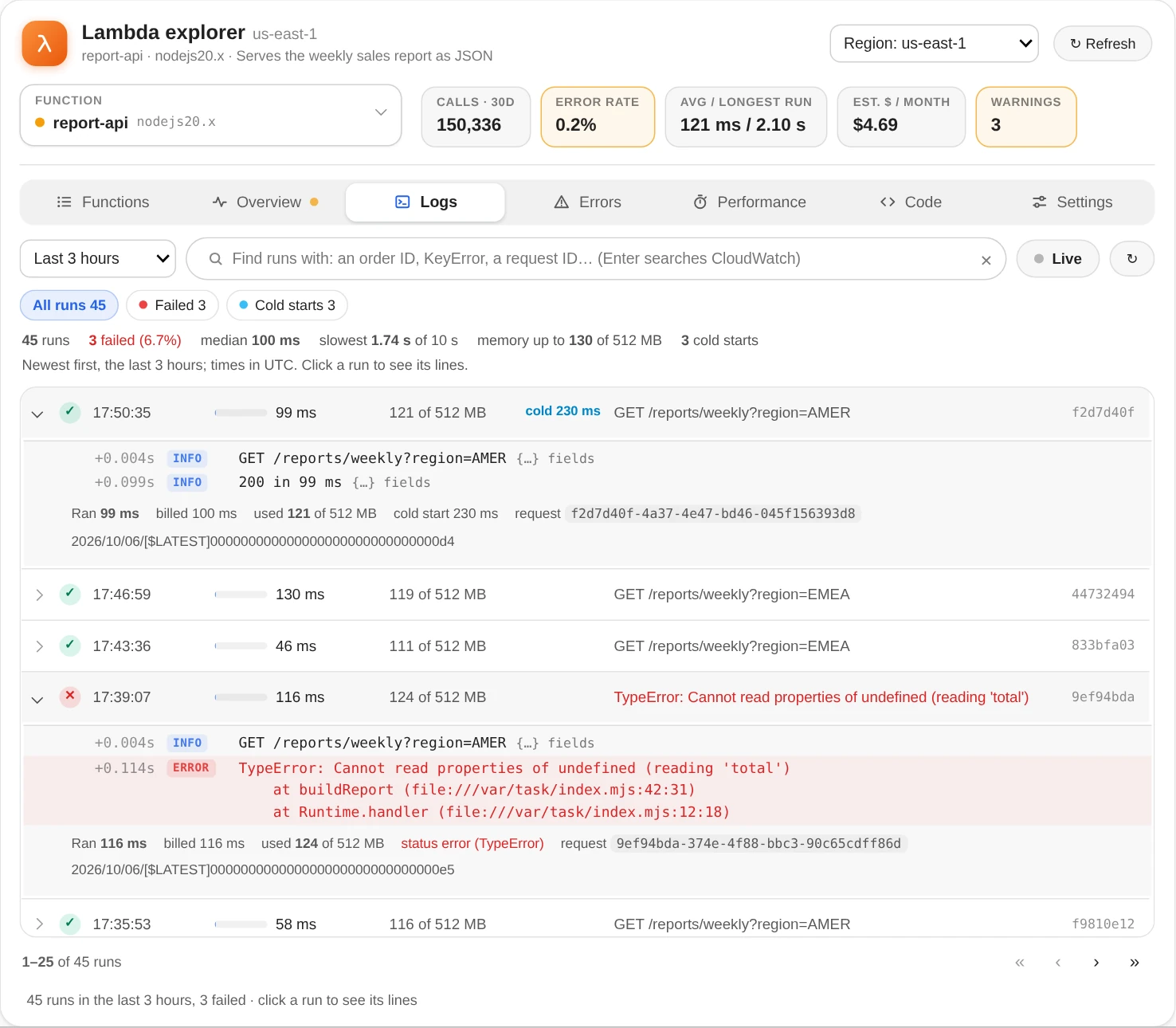Click the TypeError message in 17:39:07 row
Screen dimensions: 1176x1028
click(821, 697)
